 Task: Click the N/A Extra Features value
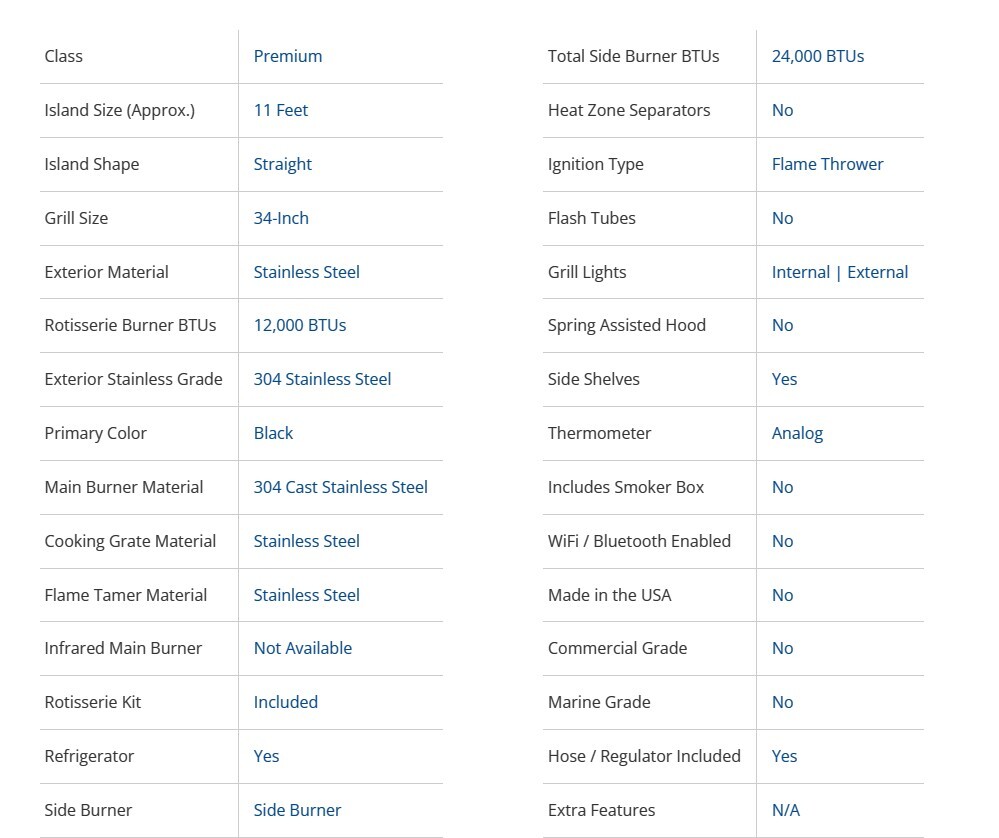[786, 810]
